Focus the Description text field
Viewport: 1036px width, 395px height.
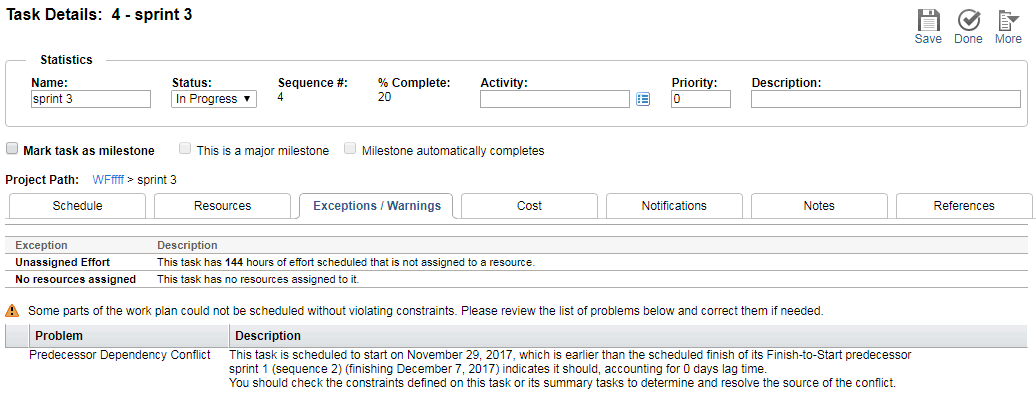coord(885,99)
